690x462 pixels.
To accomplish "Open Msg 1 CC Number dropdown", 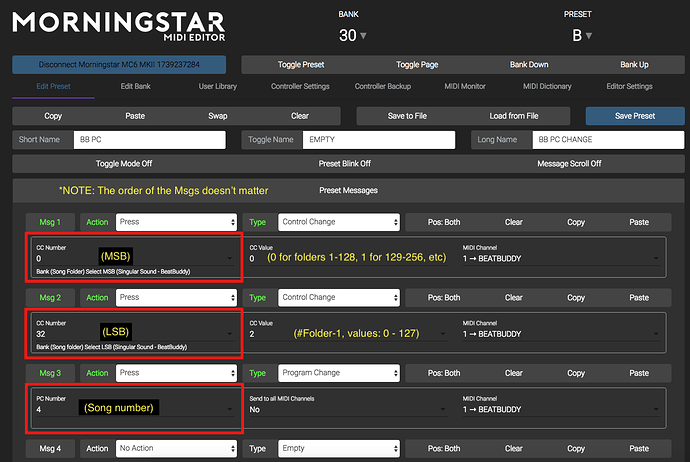I will (x=135, y=258).
